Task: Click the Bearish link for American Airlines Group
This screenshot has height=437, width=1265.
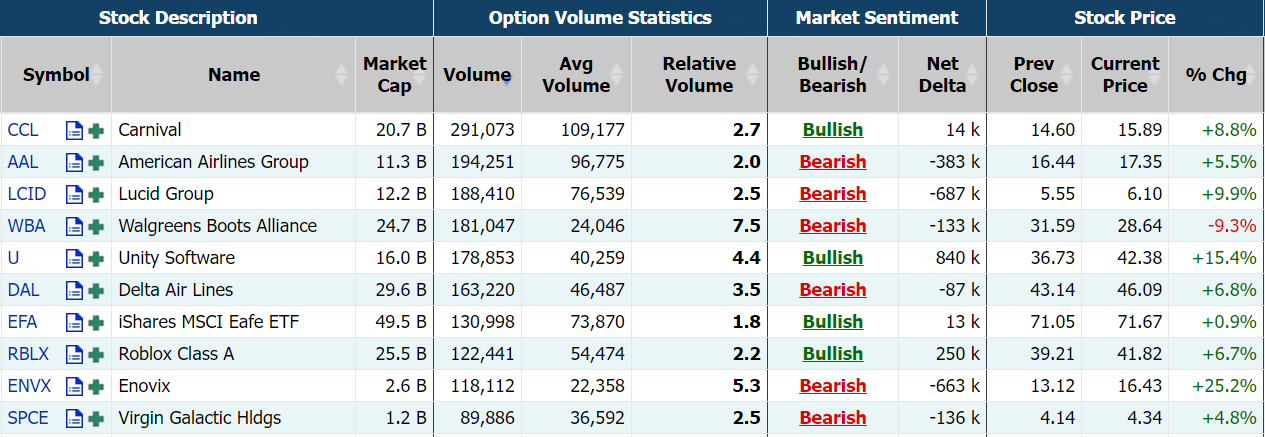Action: tap(833, 162)
